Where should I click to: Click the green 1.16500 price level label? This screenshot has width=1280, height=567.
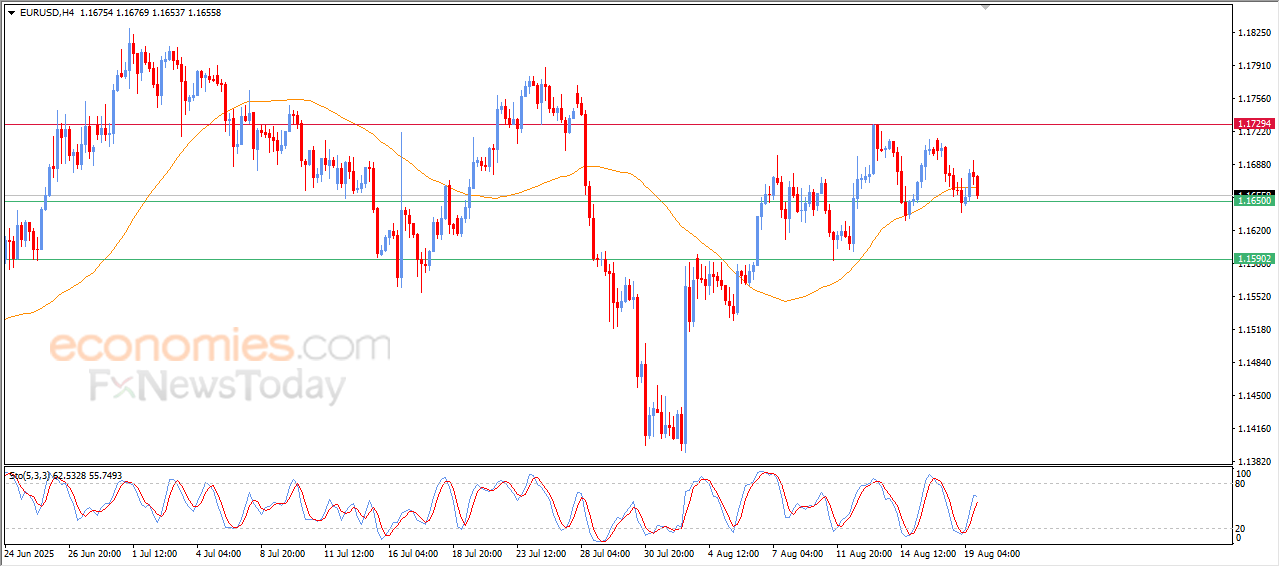[1254, 201]
